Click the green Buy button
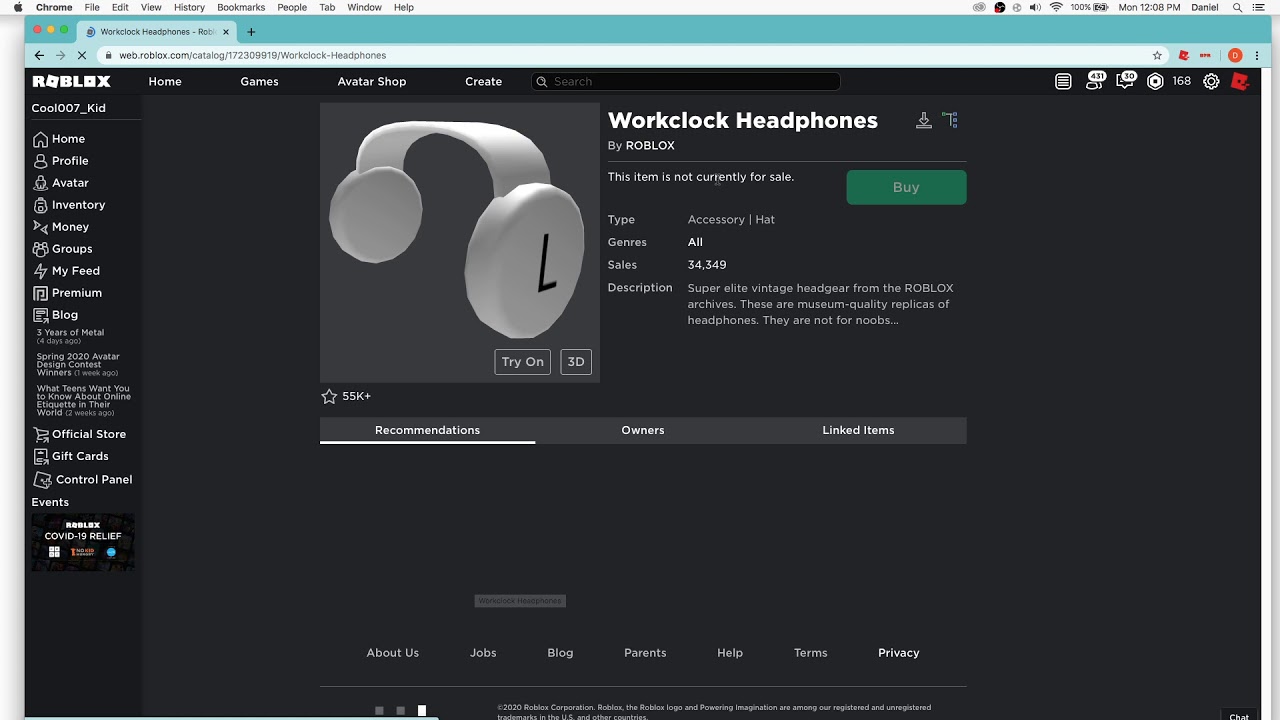The height and width of the screenshot is (720, 1280). [906, 187]
